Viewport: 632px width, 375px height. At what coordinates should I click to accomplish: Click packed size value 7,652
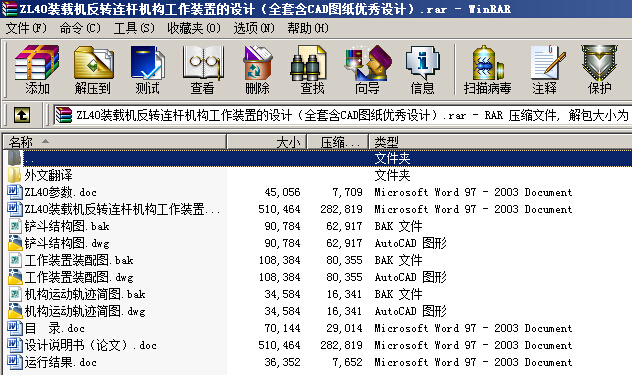347,362
